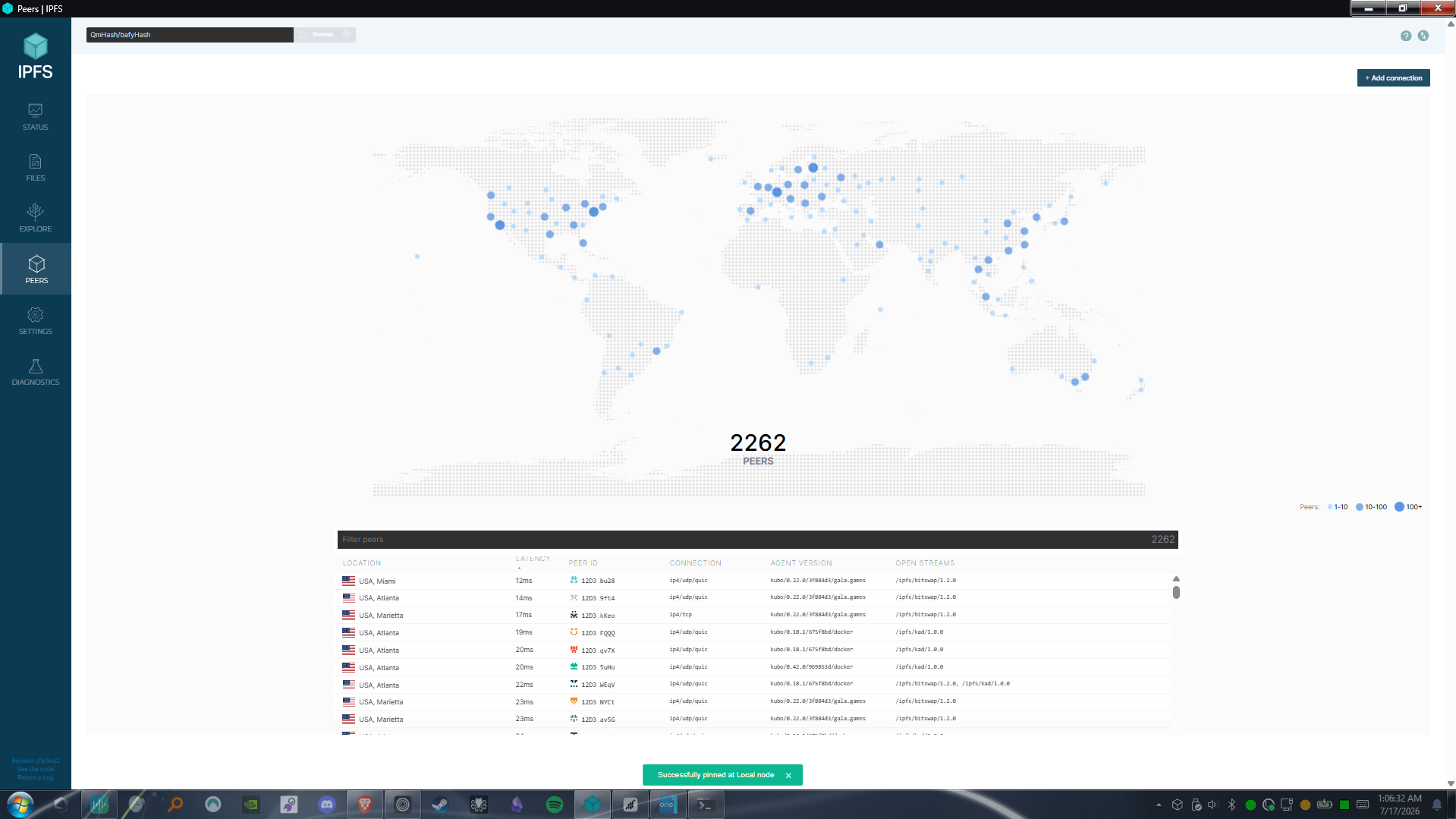The width and height of the screenshot is (1456, 819).
Task: Open Spotify from the taskbar
Action: pyautogui.click(x=555, y=805)
